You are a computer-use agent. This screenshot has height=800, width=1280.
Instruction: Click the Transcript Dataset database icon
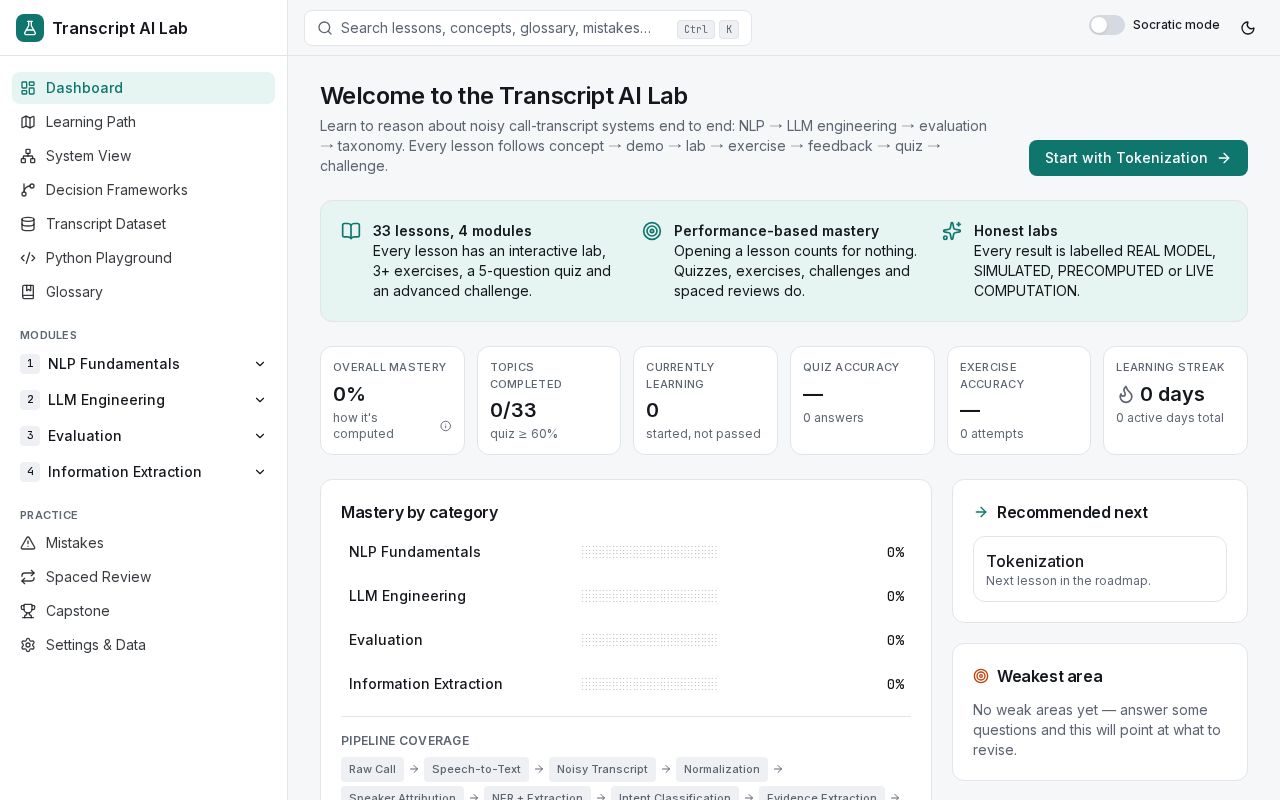(28, 224)
